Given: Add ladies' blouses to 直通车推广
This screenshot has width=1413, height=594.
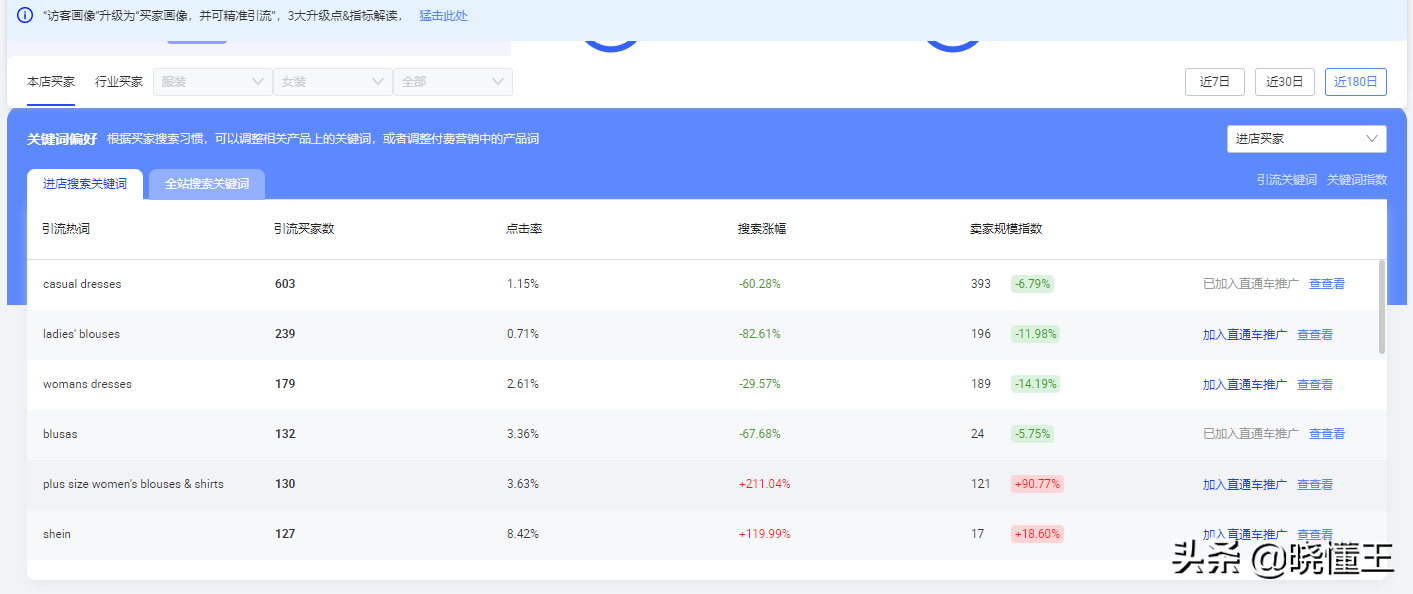Looking at the screenshot, I should pos(1245,334).
